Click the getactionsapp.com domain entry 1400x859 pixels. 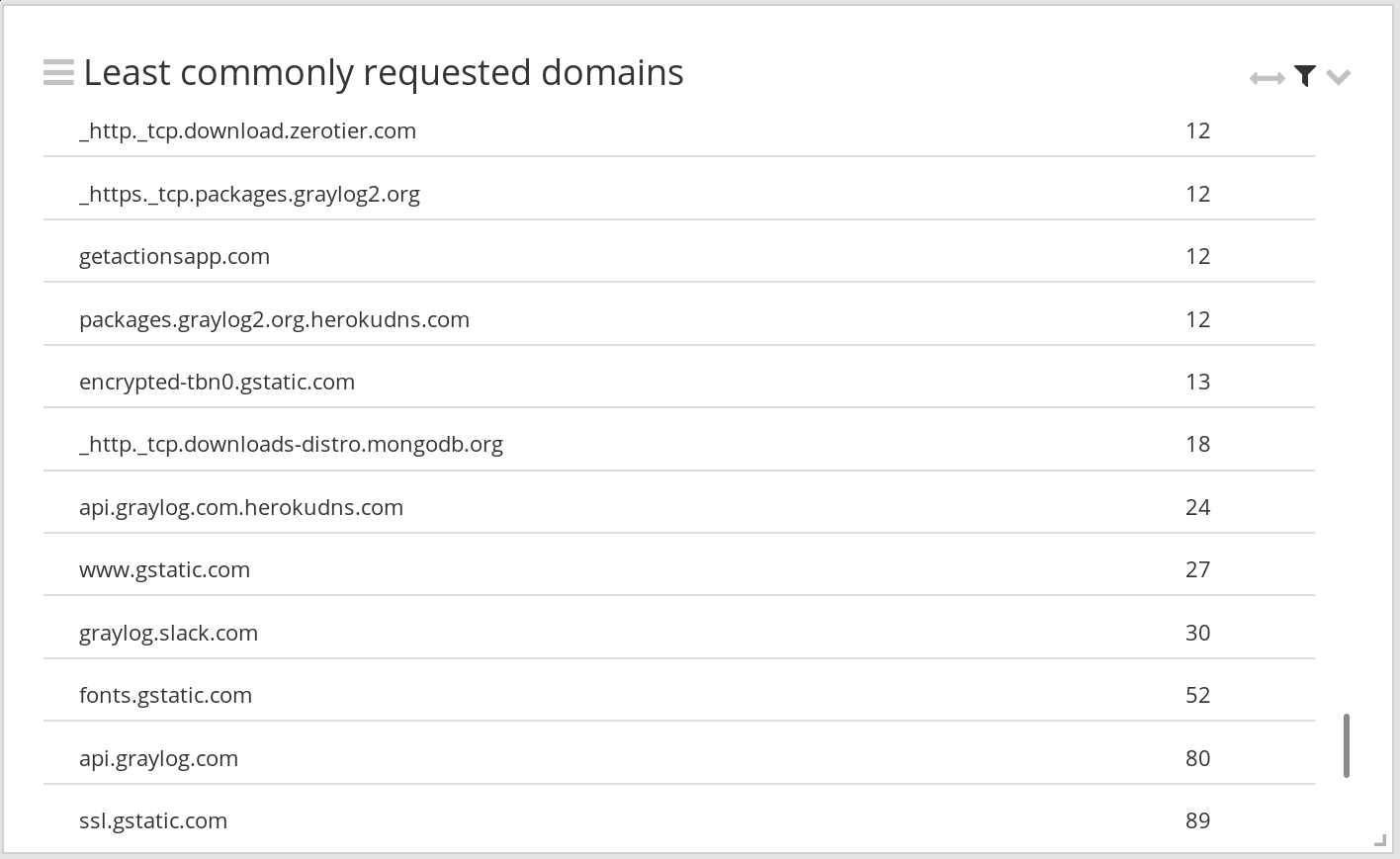(x=174, y=257)
